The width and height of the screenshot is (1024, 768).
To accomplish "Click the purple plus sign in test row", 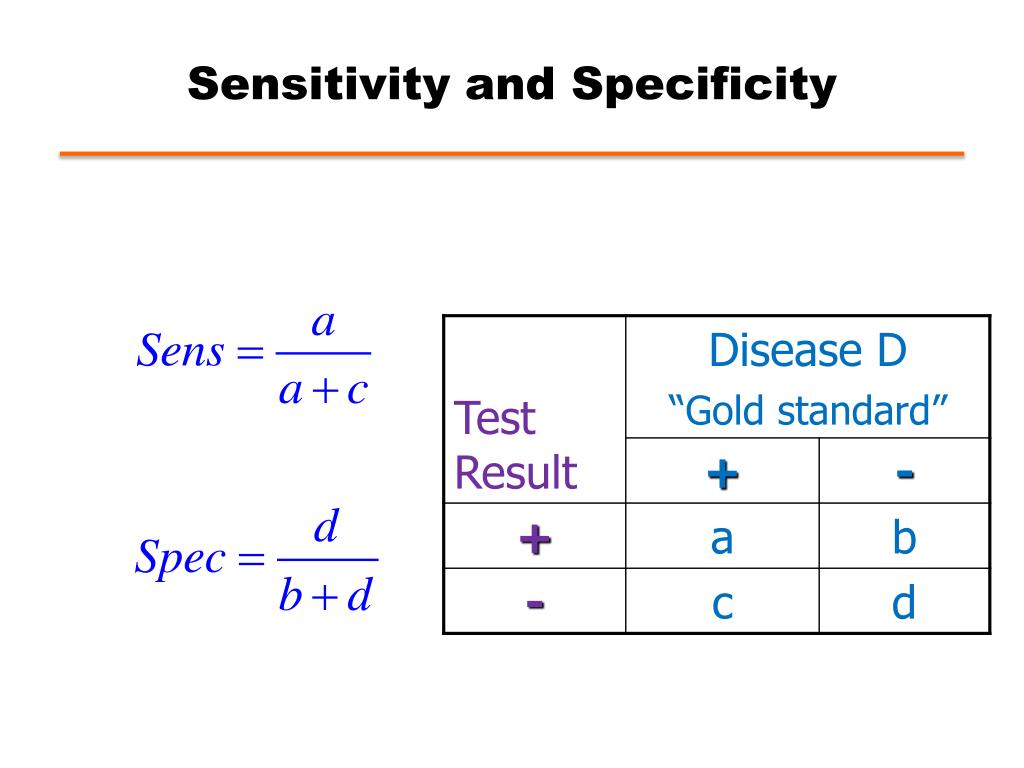I will tap(536, 539).
